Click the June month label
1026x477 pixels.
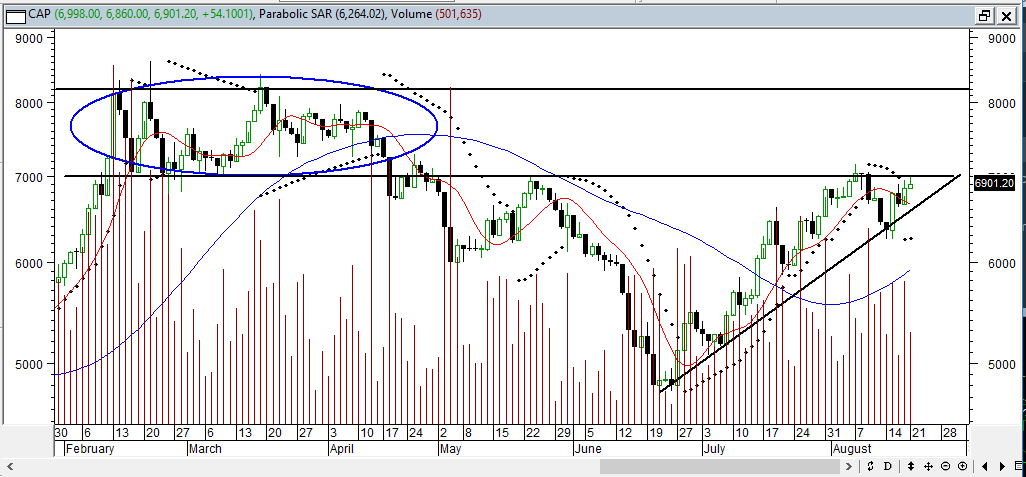(x=588, y=449)
